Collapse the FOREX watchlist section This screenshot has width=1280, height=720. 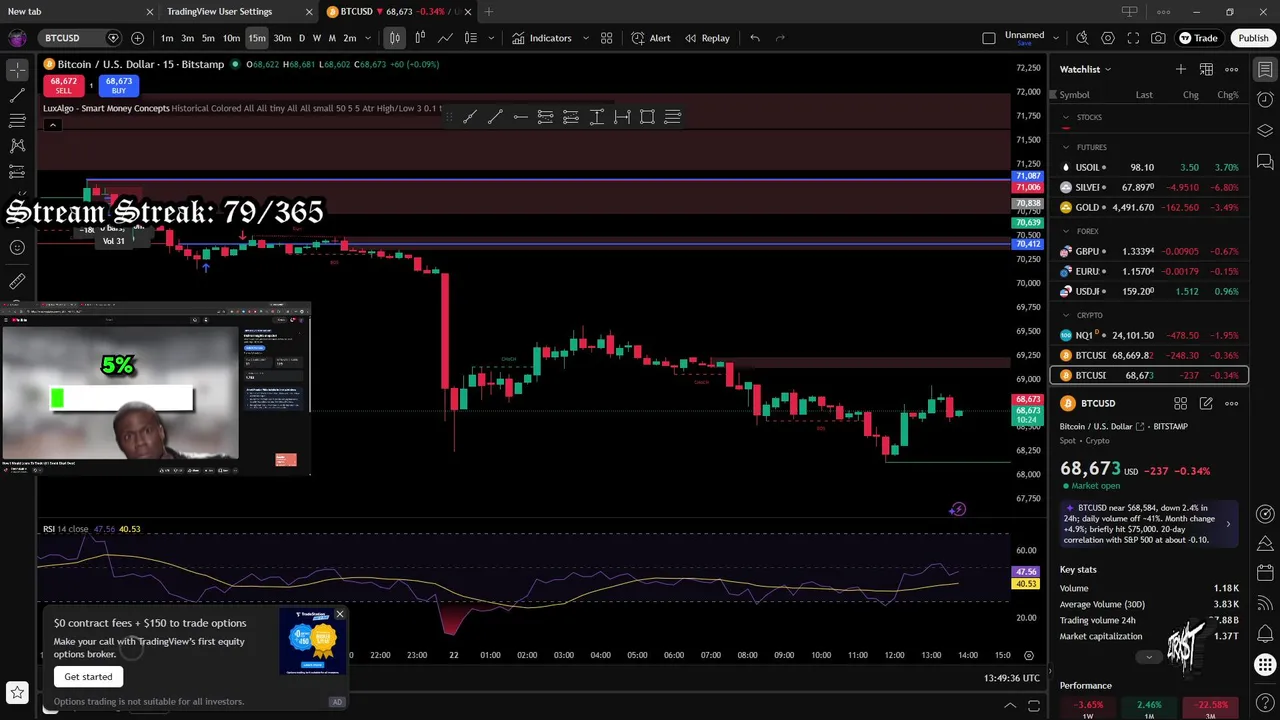point(1066,231)
